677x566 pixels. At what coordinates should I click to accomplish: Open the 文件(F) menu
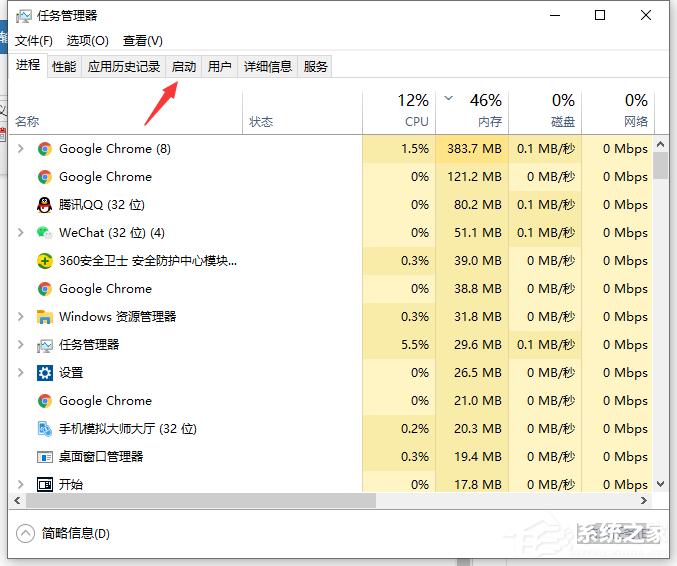click(x=34, y=41)
